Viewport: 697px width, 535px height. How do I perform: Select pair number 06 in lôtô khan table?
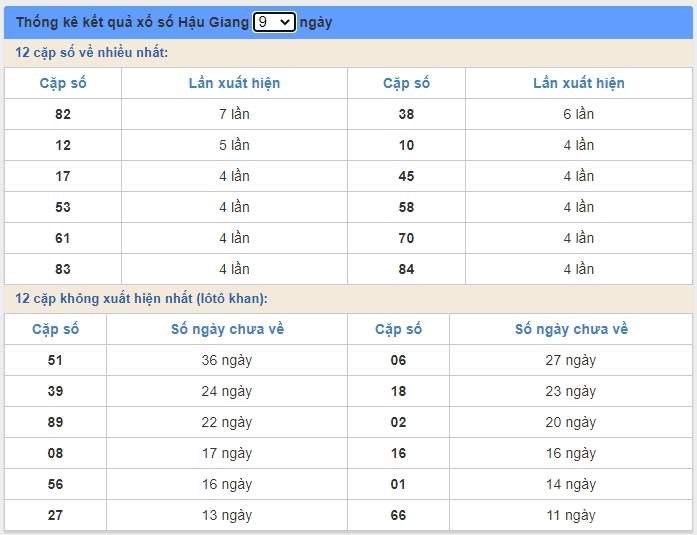click(398, 360)
